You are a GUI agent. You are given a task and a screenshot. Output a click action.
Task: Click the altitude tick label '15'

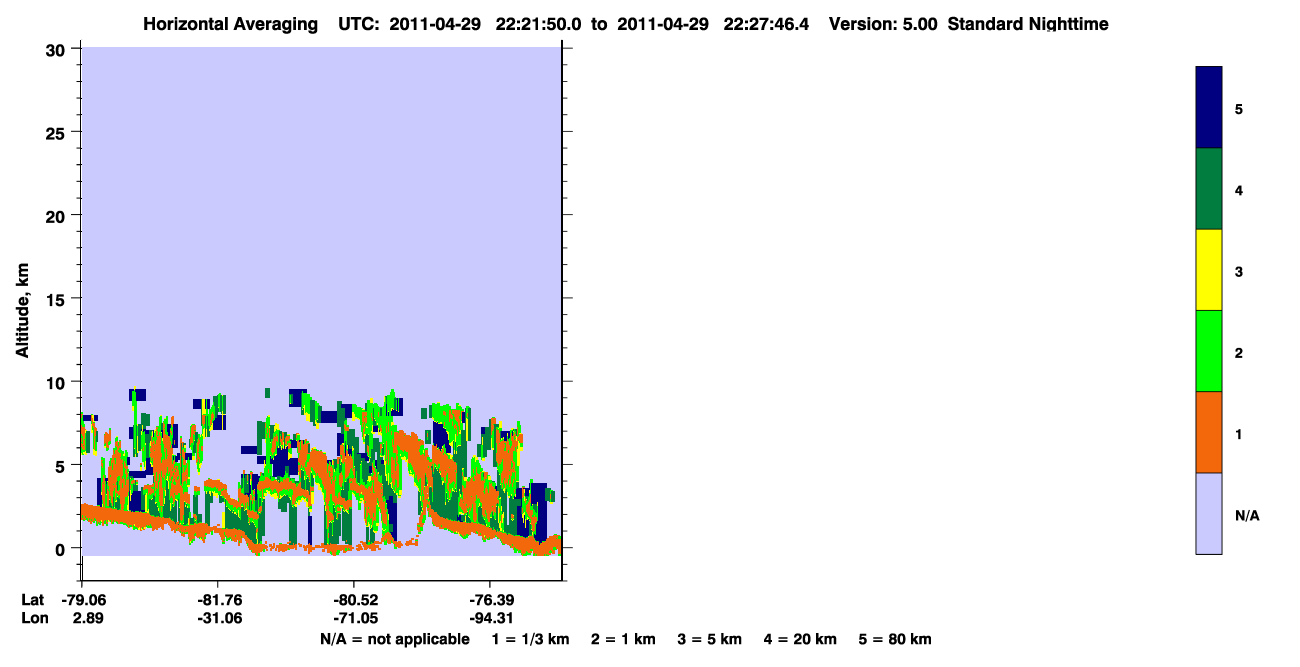pos(58,298)
